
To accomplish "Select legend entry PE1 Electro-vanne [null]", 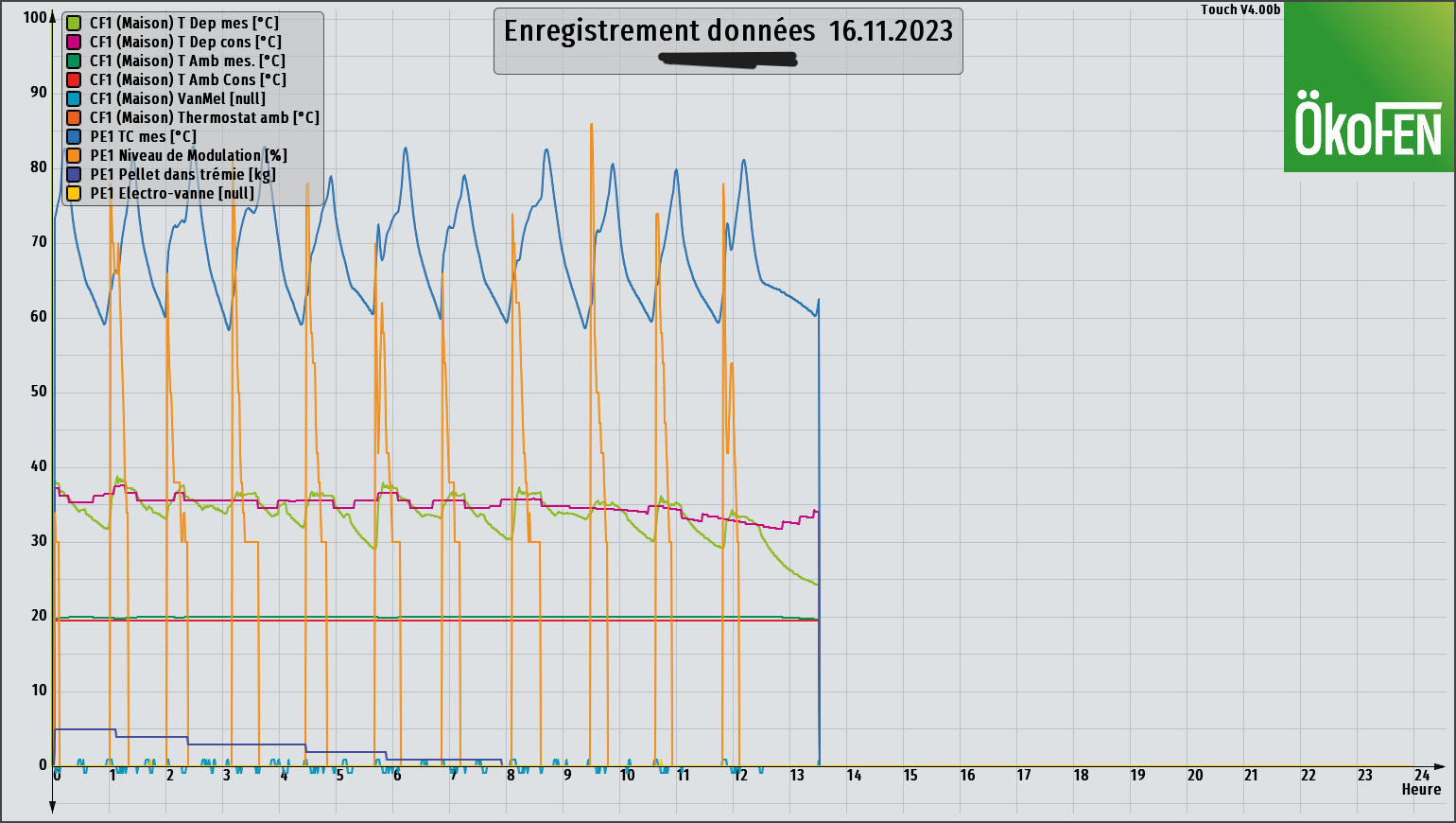I will click(x=172, y=193).
